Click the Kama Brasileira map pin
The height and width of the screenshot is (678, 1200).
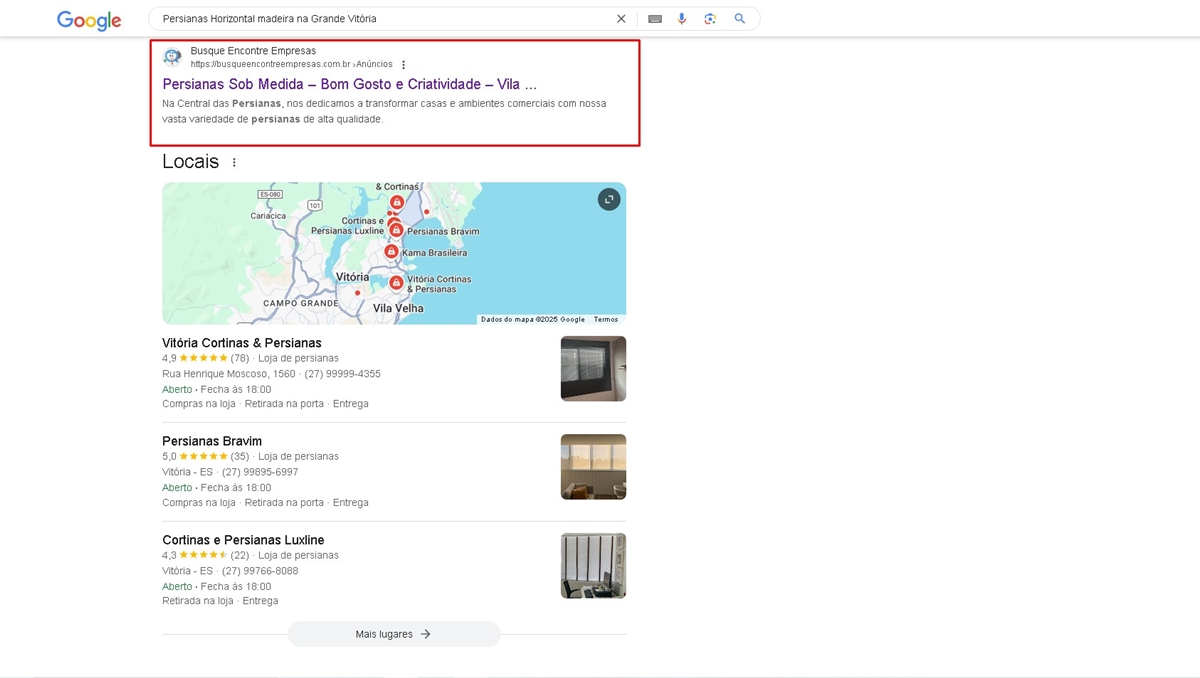click(x=392, y=252)
